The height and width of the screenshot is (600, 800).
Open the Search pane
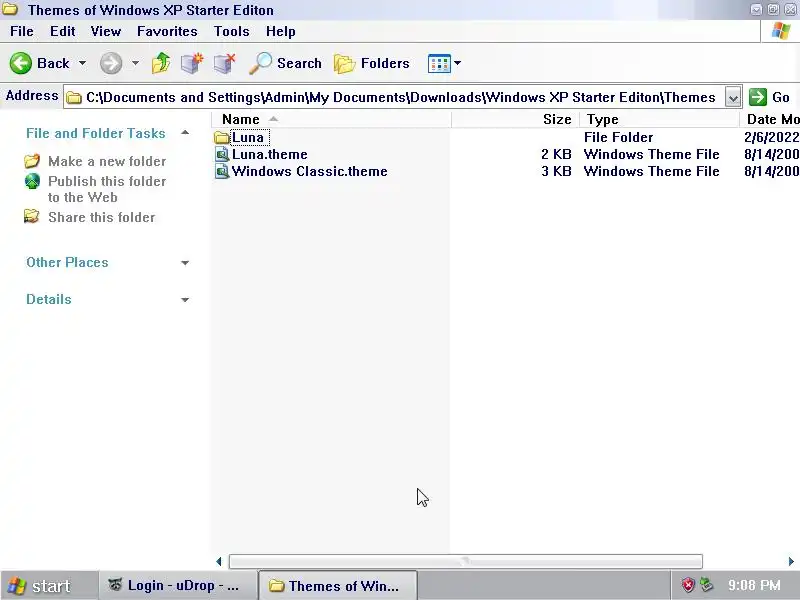[x=286, y=63]
